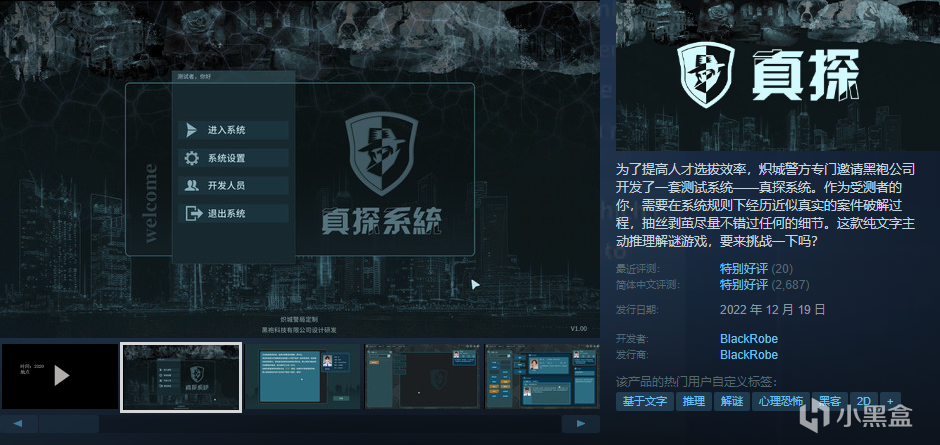The width and height of the screenshot is (940, 445).
Task: Click the people icon beside 开发人员
Action: coord(191,186)
